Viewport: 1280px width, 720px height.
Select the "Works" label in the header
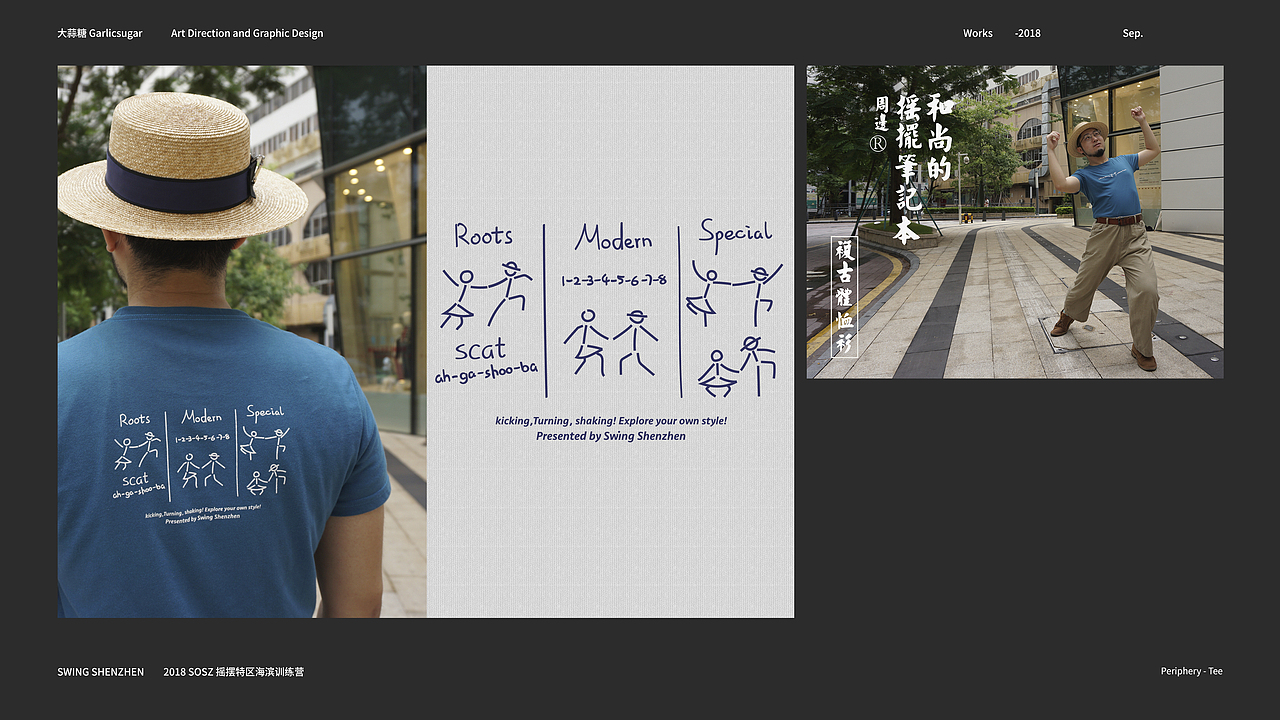click(978, 33)
